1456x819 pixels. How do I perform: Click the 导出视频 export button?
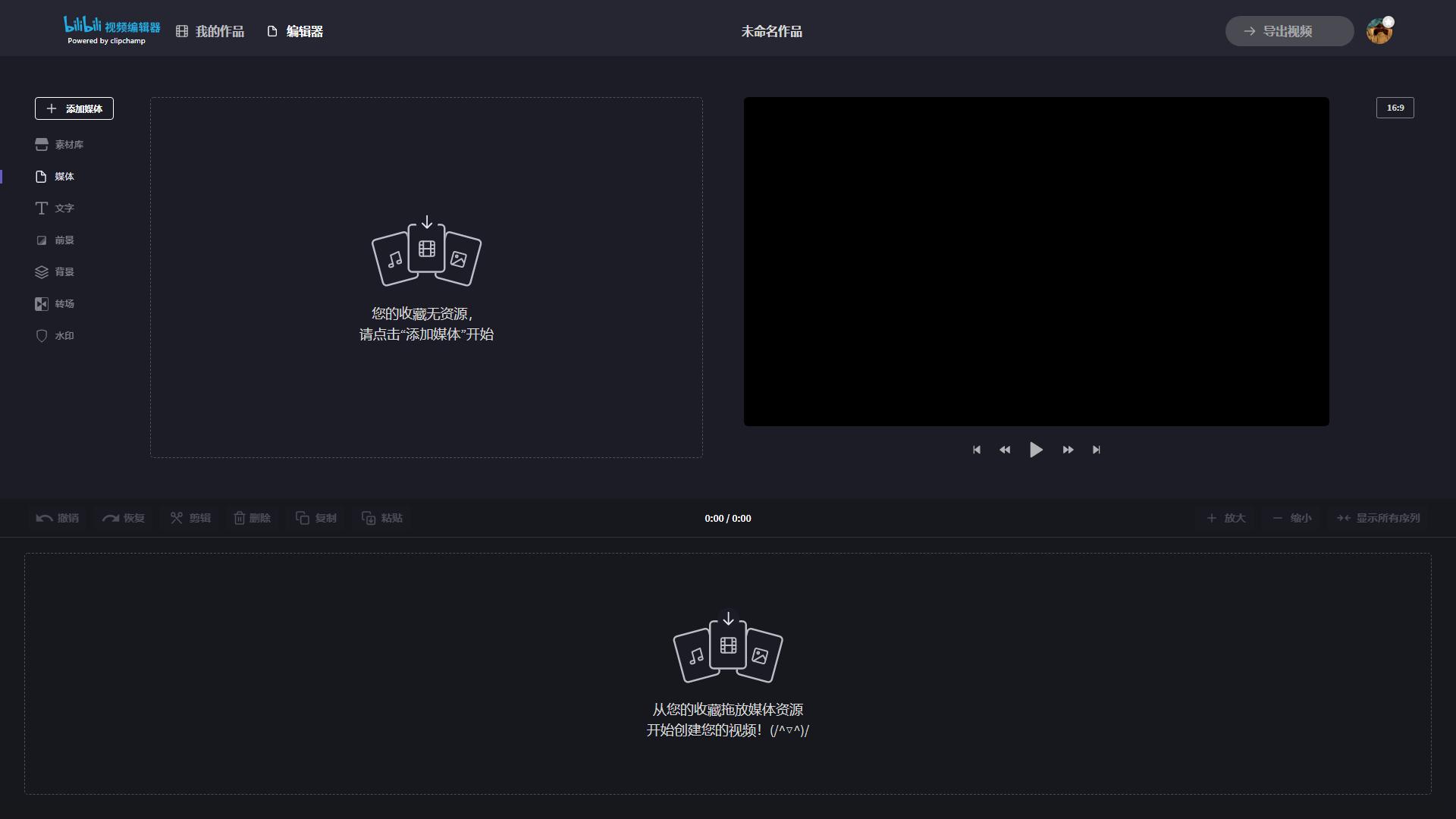pyautogui.click(x=1288, y=31)
